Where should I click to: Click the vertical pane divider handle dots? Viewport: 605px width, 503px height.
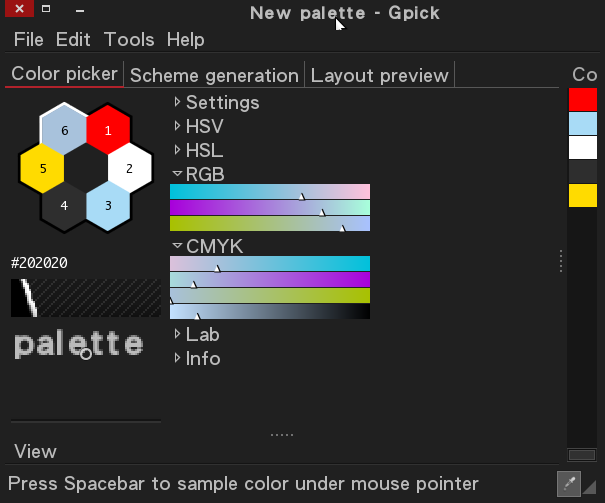(x=561, y=261)
